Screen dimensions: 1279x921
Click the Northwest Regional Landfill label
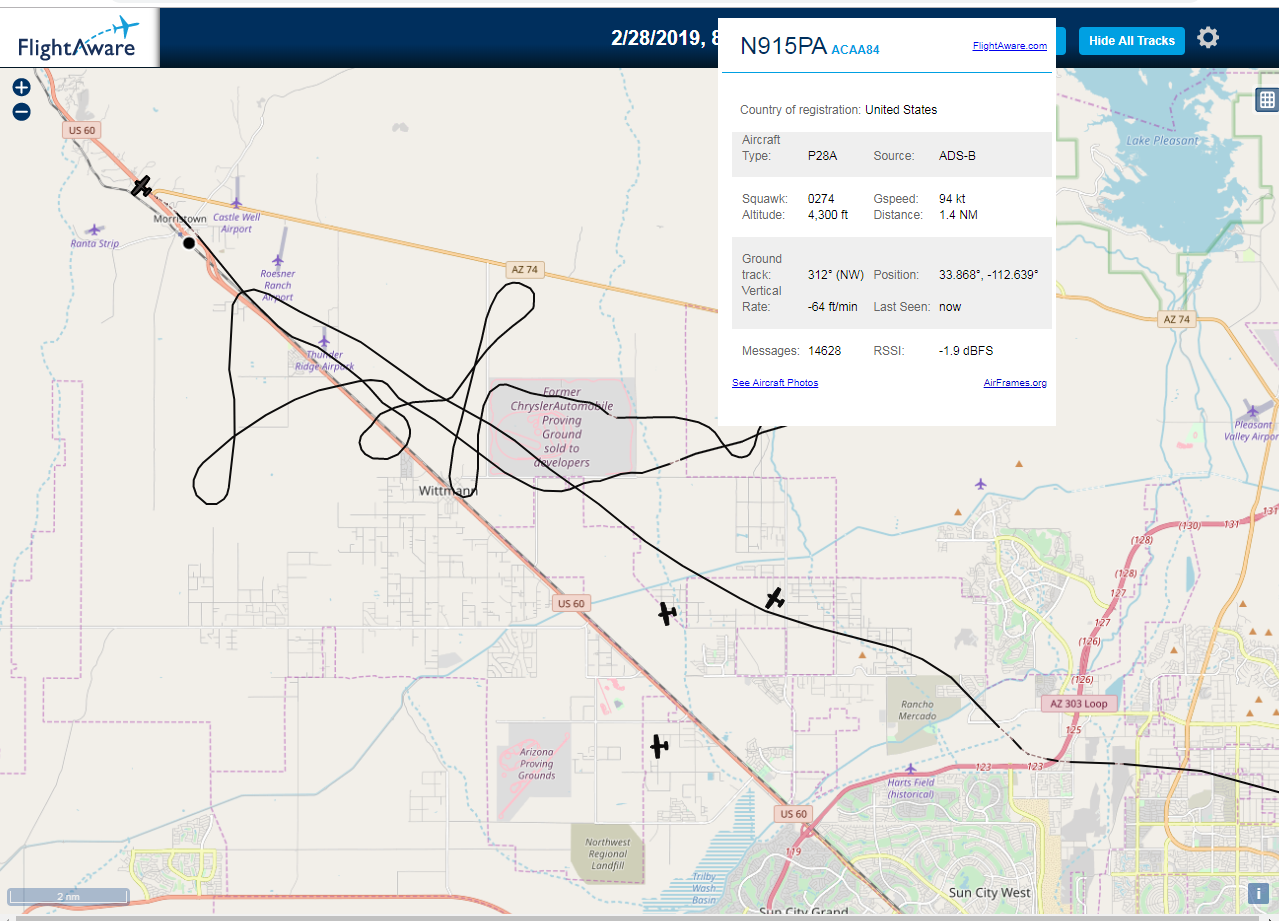[x=608, y=854]
